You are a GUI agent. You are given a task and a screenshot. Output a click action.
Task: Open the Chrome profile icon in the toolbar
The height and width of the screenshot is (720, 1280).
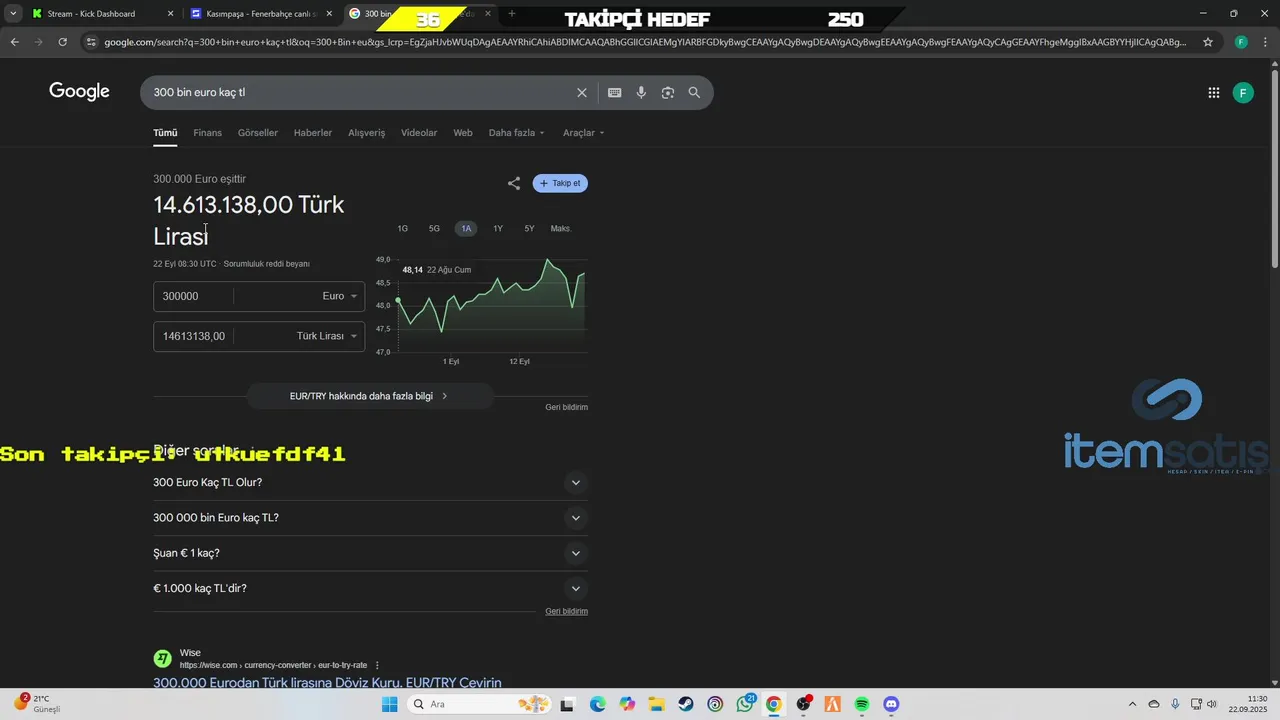tap(1241, 42)
